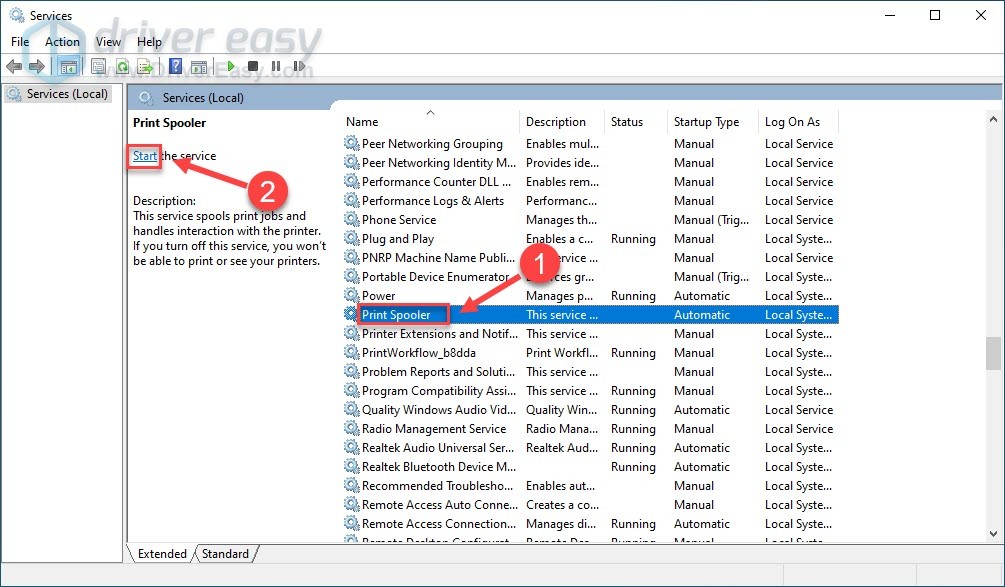1005x587 pixels.
Task: Sort by the Startup Type column header
Action: click(x=707, y=122)
